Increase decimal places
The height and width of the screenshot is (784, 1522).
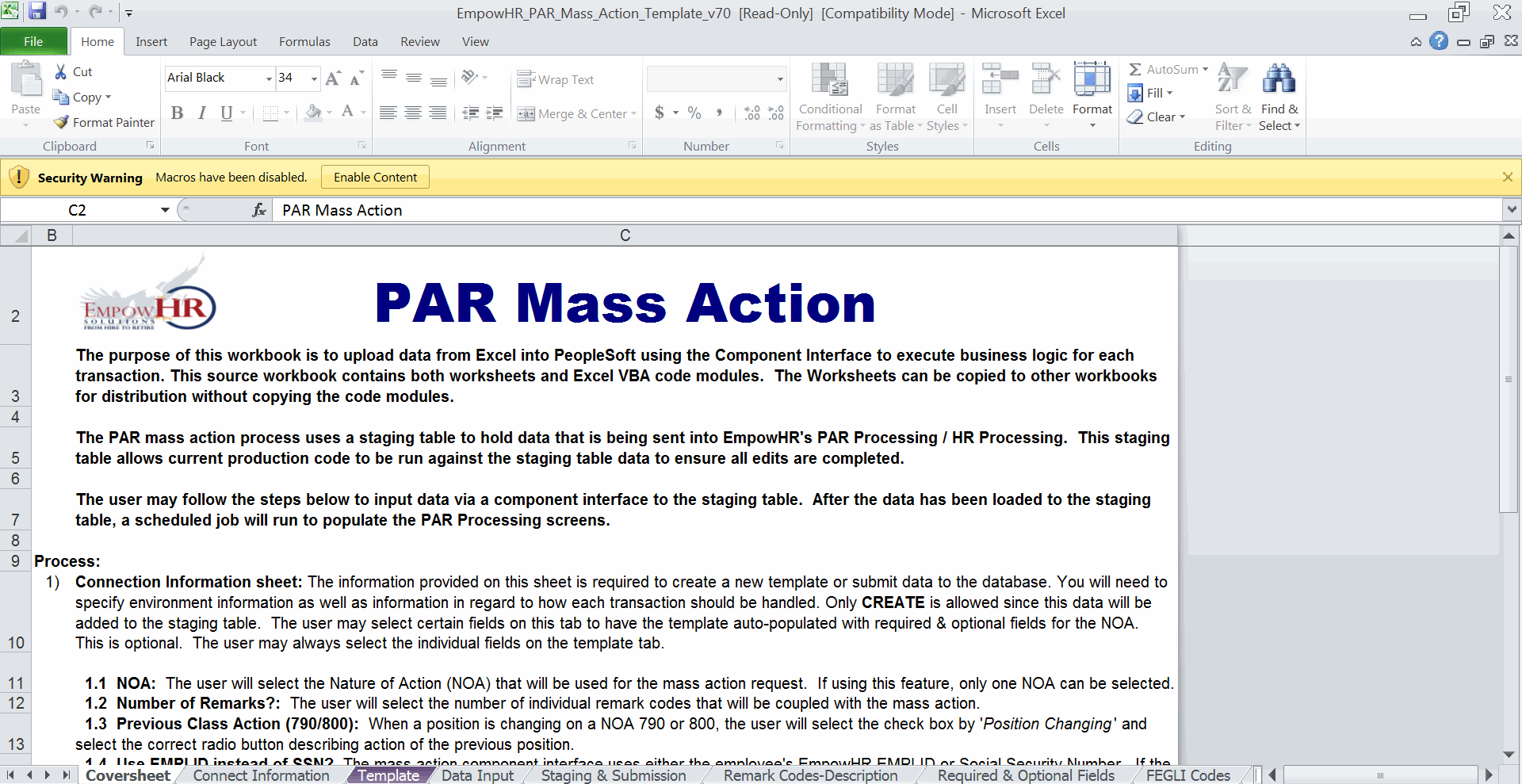[x=751, y=113]
